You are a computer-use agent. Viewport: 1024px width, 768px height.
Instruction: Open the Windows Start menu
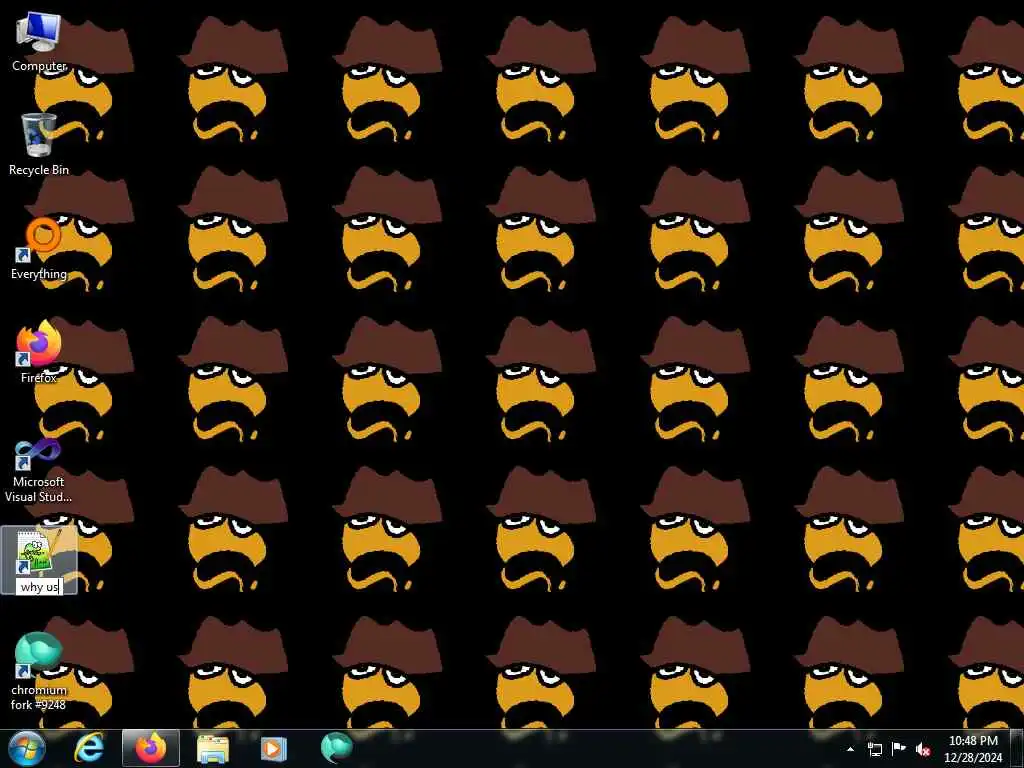(x=26, y=748)
